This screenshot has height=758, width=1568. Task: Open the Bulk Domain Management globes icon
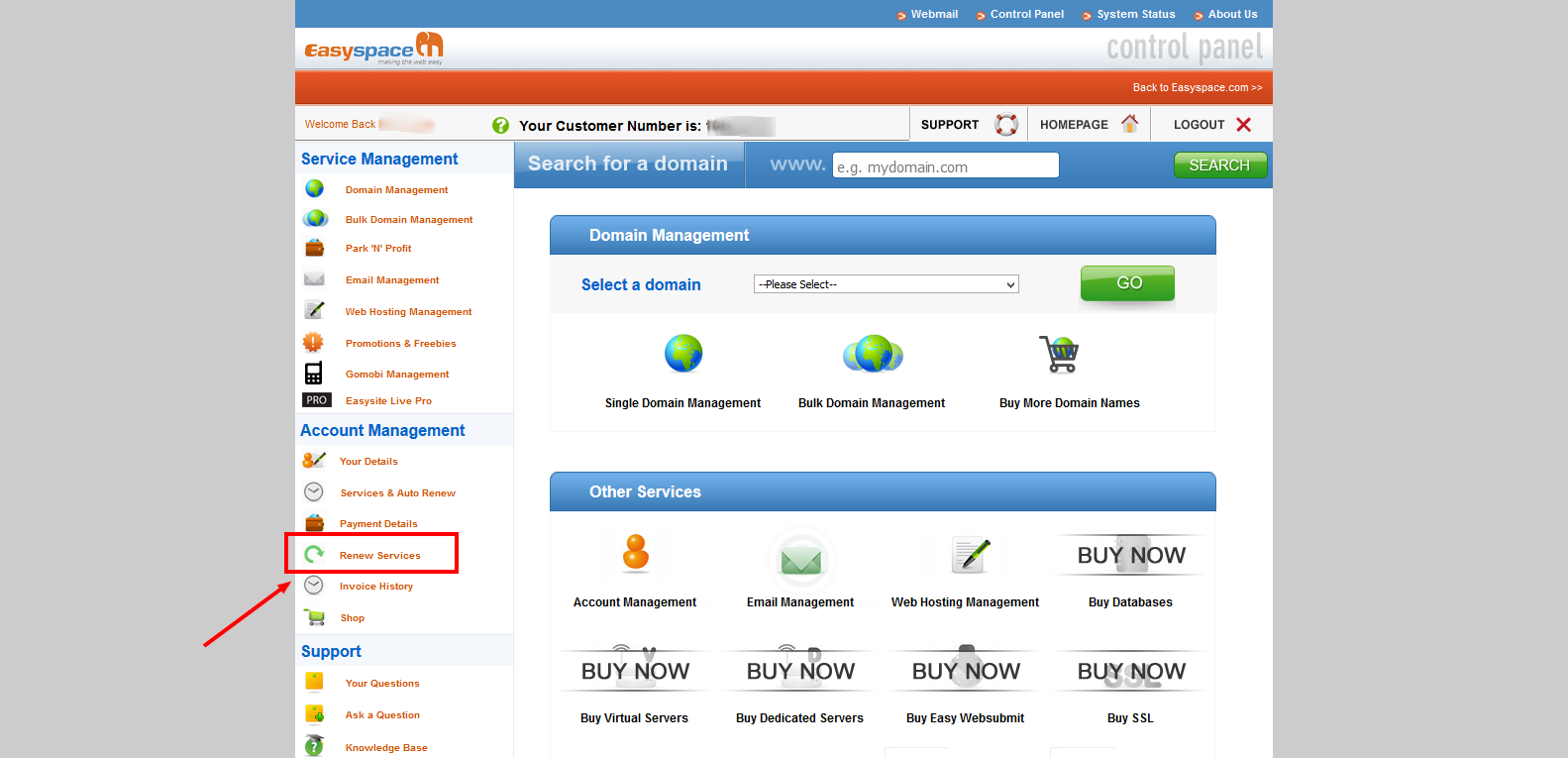873,354
